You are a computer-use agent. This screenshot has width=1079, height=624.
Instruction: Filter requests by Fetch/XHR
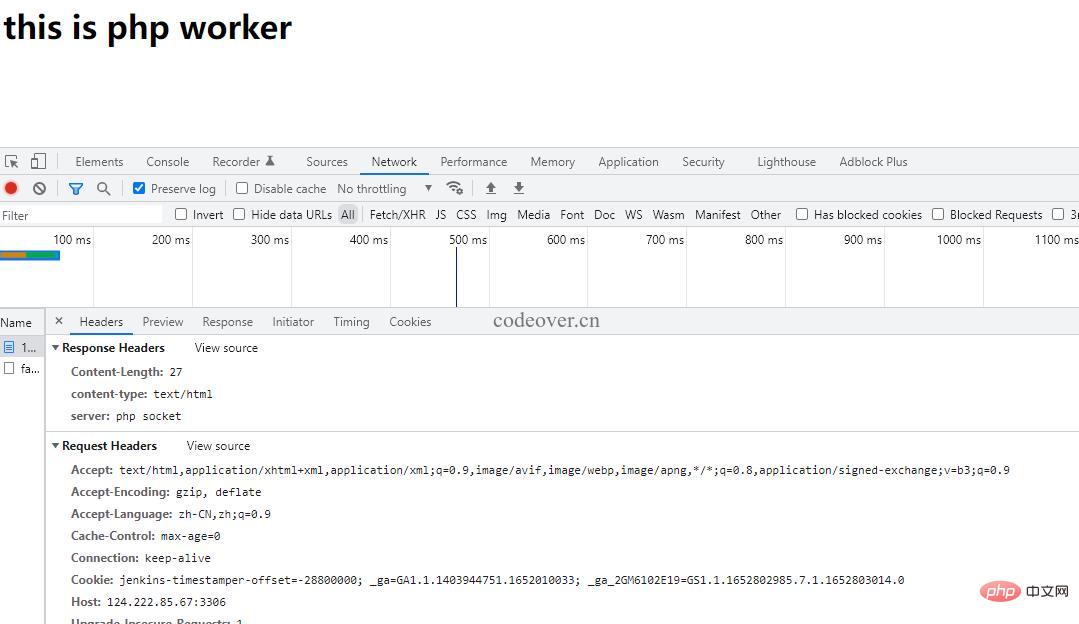[x=398, y=215]
